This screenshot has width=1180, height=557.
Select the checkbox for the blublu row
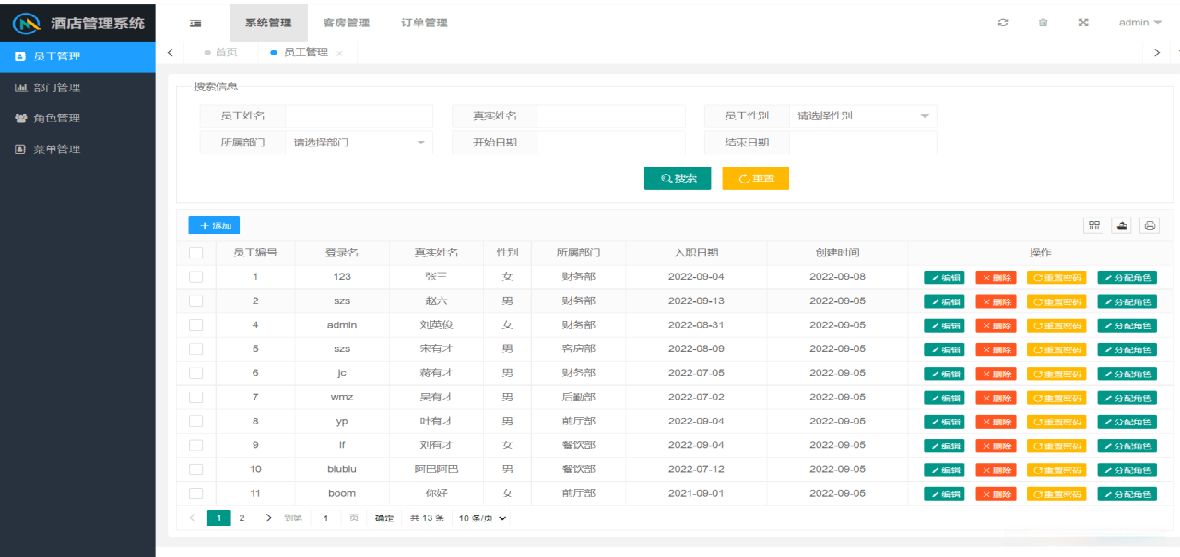pyautogui.click(x=196, y=469)
